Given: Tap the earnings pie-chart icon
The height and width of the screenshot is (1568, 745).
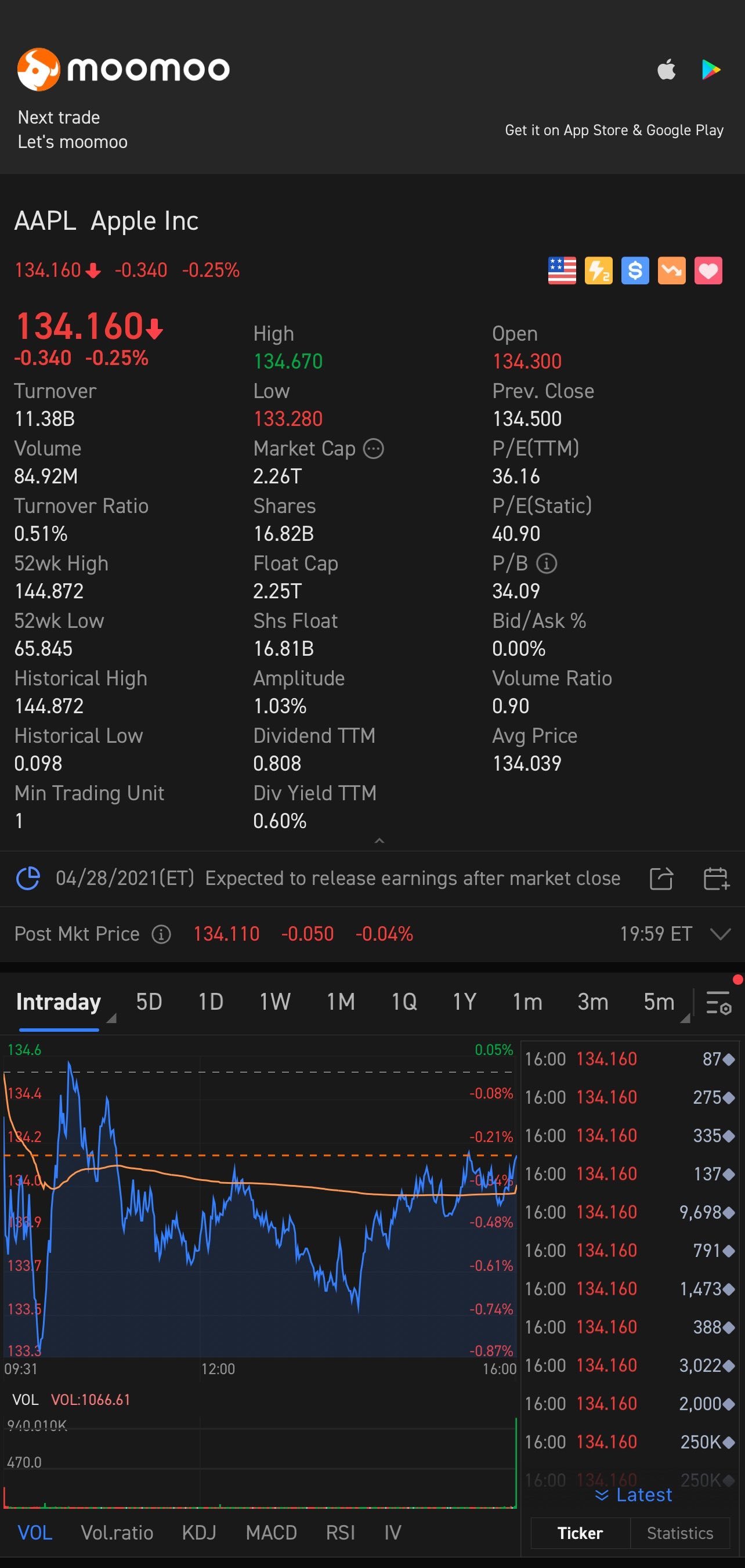Looking at the screenshot, I should click(x=28, y=879).
